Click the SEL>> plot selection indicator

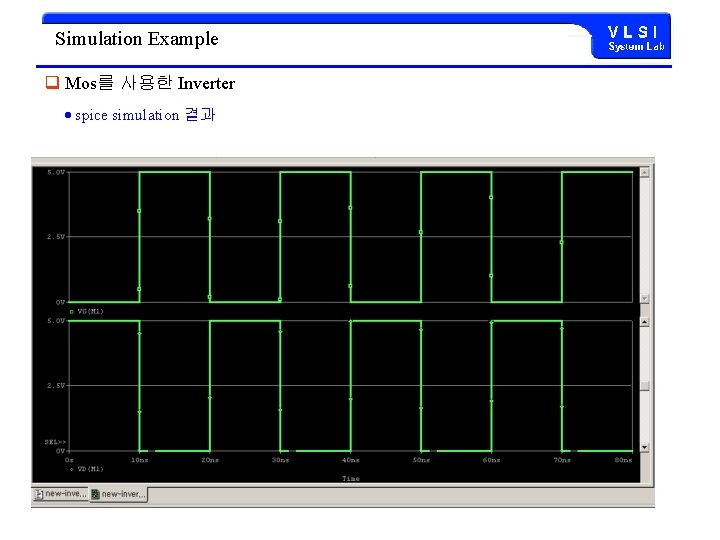[55, 442]
